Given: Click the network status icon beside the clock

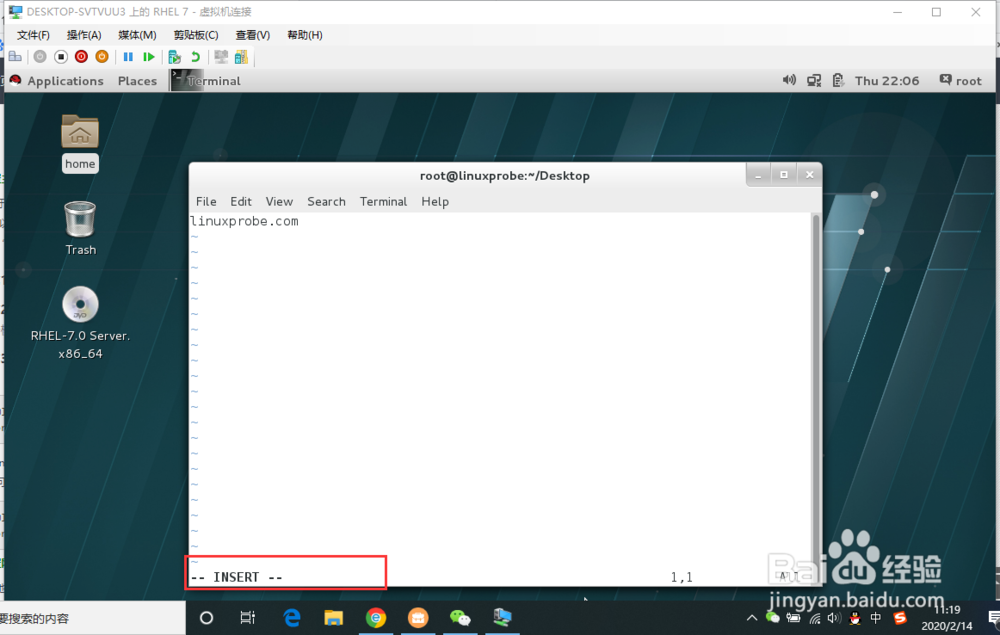Looking at the screenshot, I should [813, 80].
